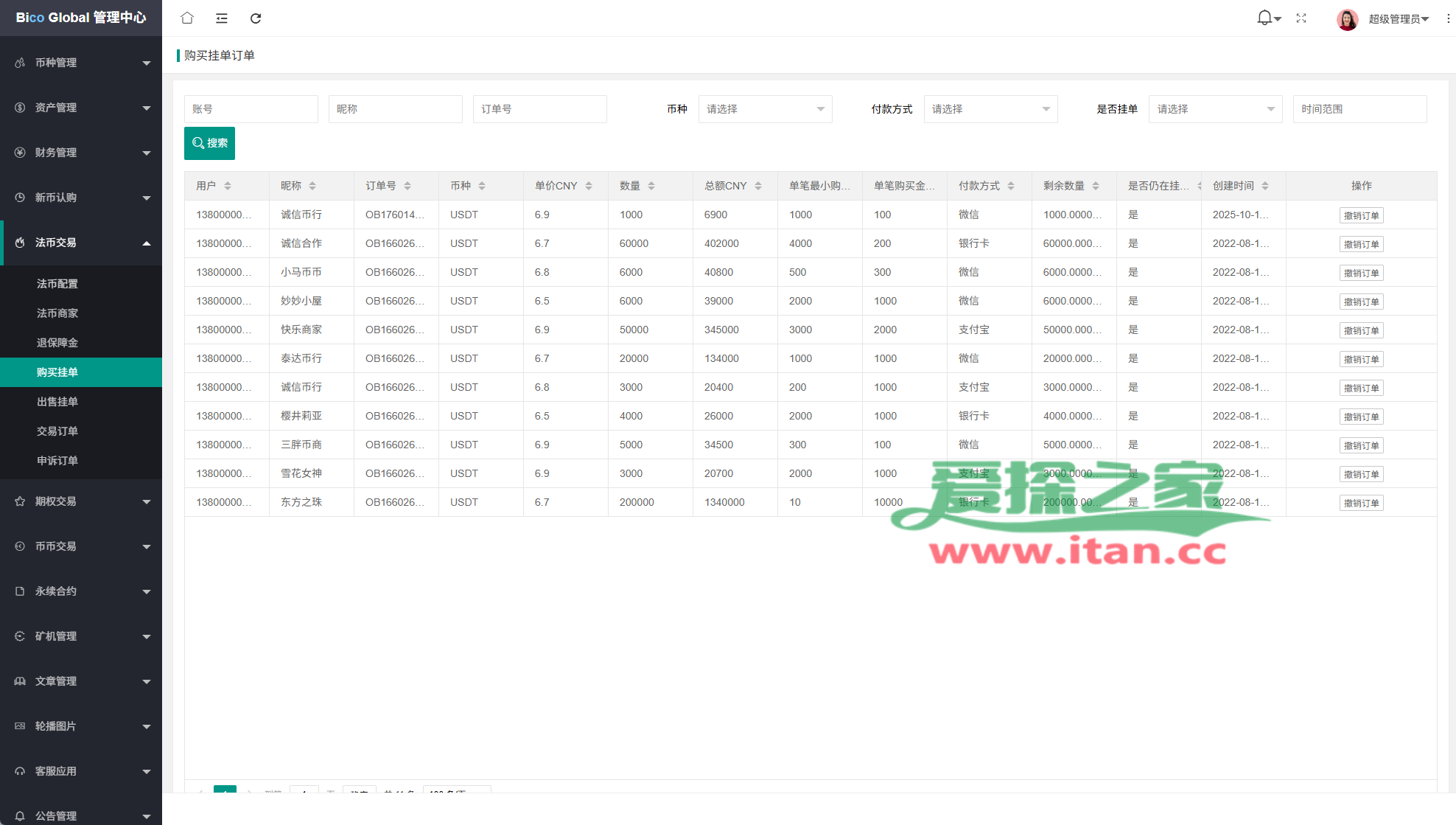Open 出售挂单 submenu item

[x=57, y=402]
